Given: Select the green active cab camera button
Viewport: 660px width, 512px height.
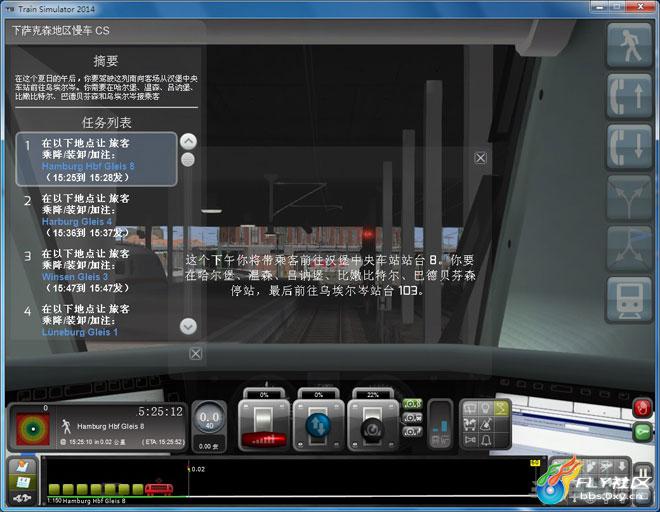Looking at the screenshot, I should point(412,404).
